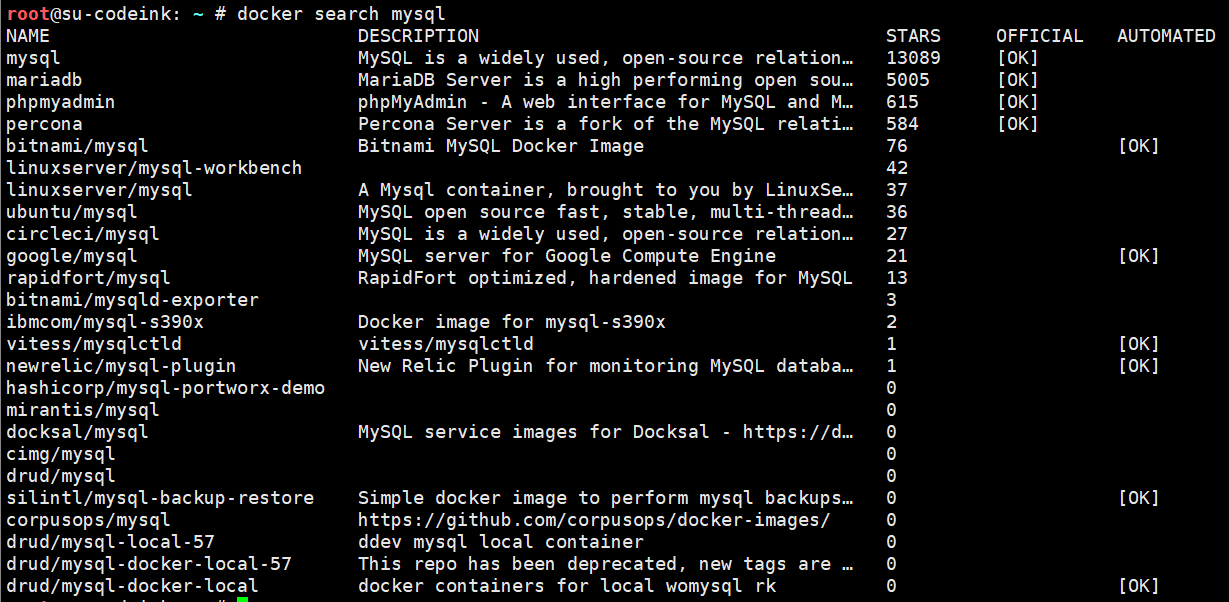The width and height of the screenshot is (1229, 602).
Task: Click the bitnami/mysql image name
Action: coord(77,146)
